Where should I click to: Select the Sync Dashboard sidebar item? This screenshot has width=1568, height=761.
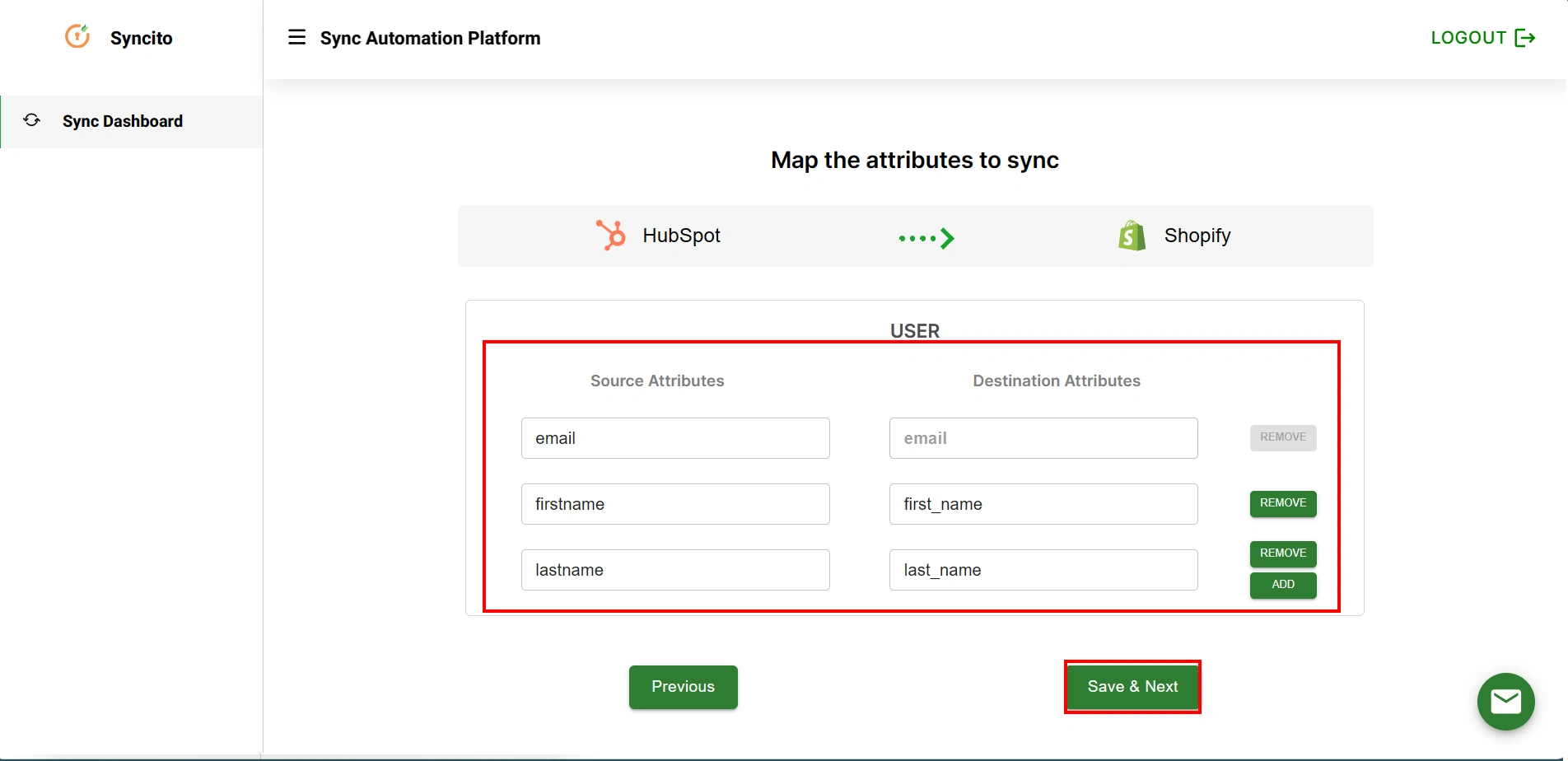(122, 121)
